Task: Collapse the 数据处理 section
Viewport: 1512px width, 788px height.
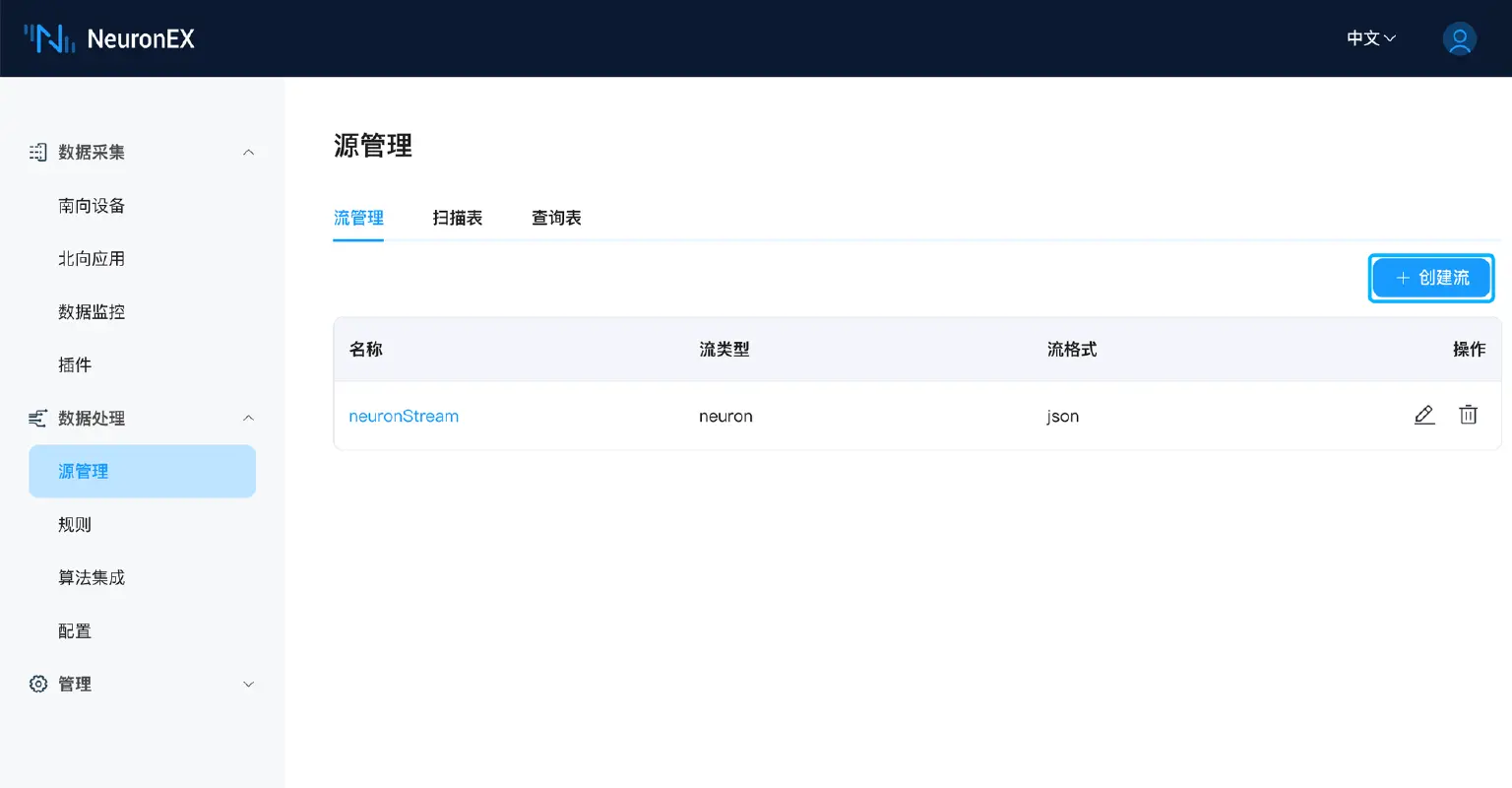Action: coord(248,418)
